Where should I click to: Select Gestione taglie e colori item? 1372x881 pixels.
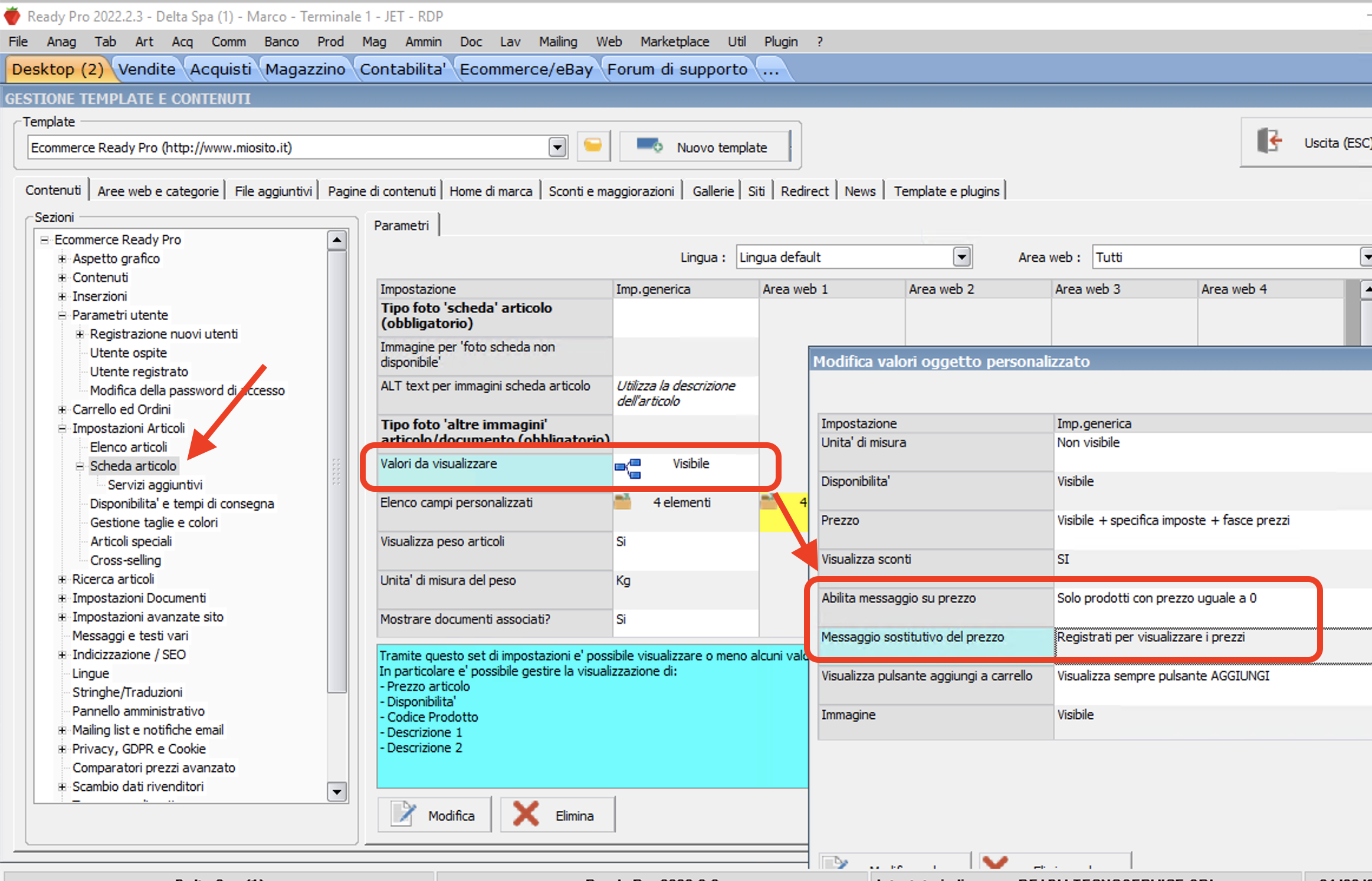[153, 522]
